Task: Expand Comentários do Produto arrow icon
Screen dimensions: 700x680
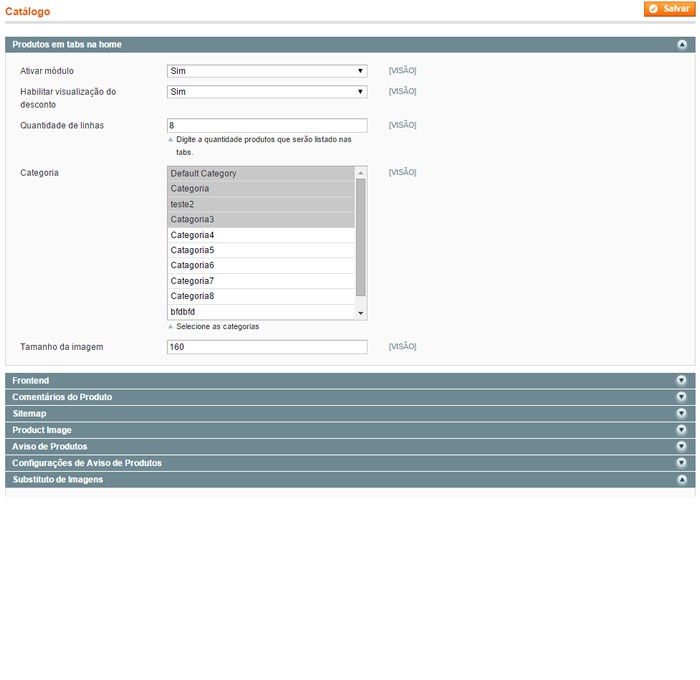Action: tap(682, 397)
